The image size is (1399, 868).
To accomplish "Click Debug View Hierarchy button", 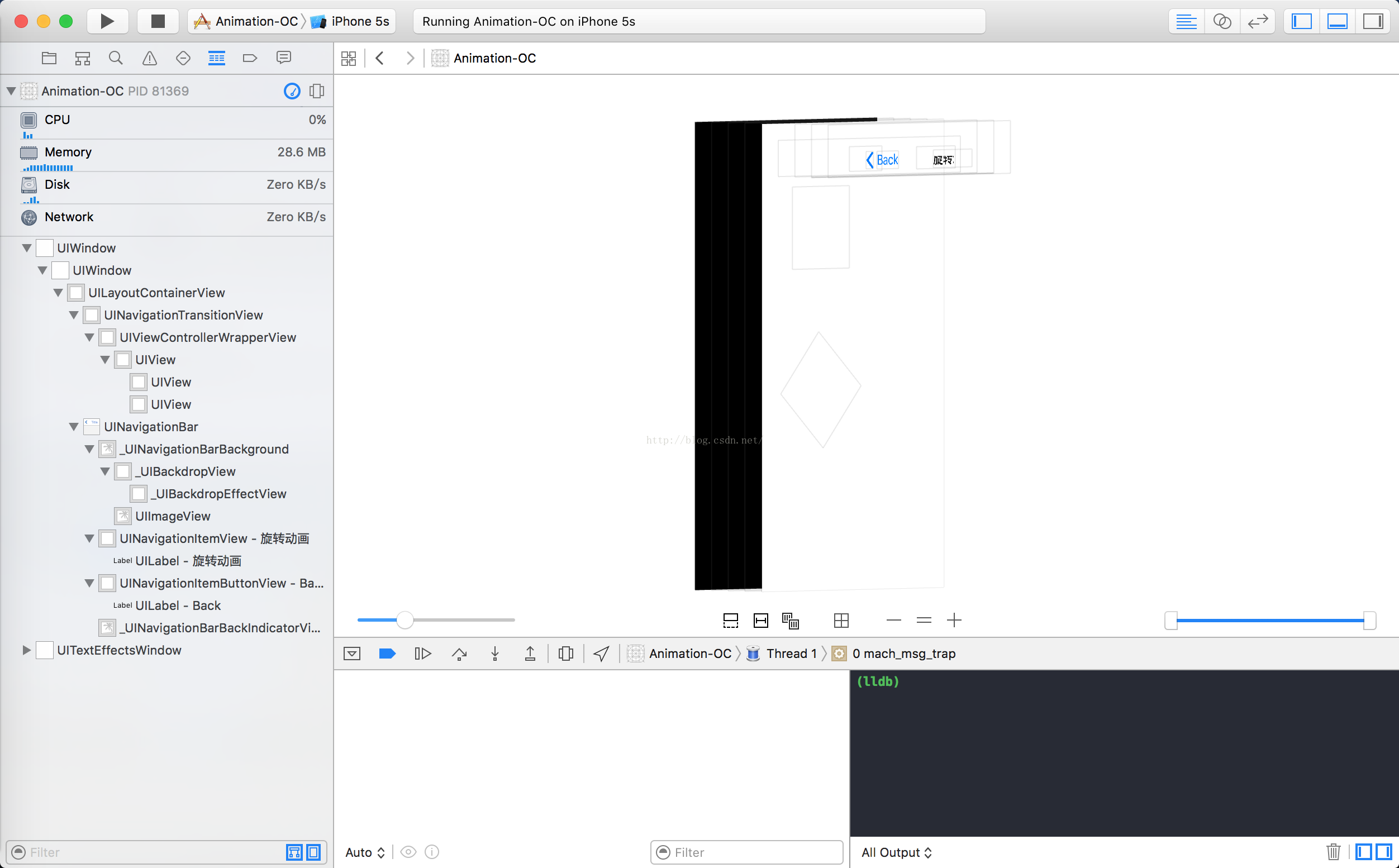I will (565, 654).
